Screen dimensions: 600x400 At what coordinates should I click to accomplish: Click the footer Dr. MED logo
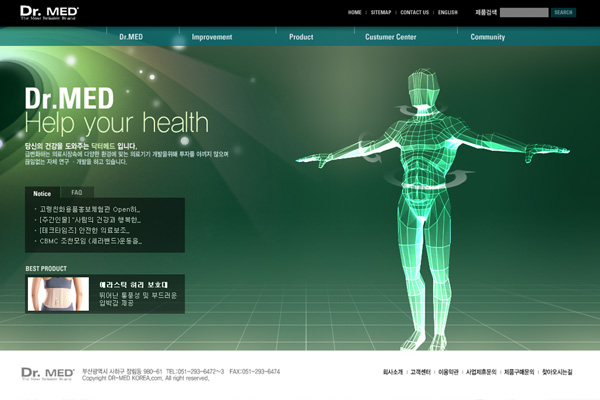tap(48, 373)
